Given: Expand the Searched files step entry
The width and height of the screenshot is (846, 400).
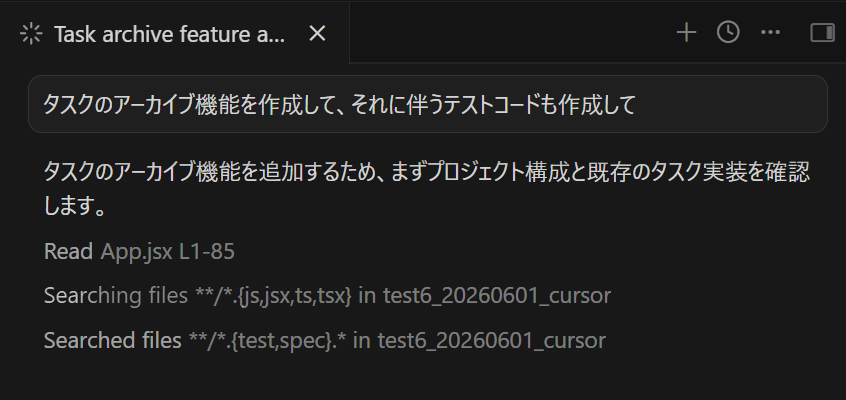Looking at the screenshot, I should (325, 340).
